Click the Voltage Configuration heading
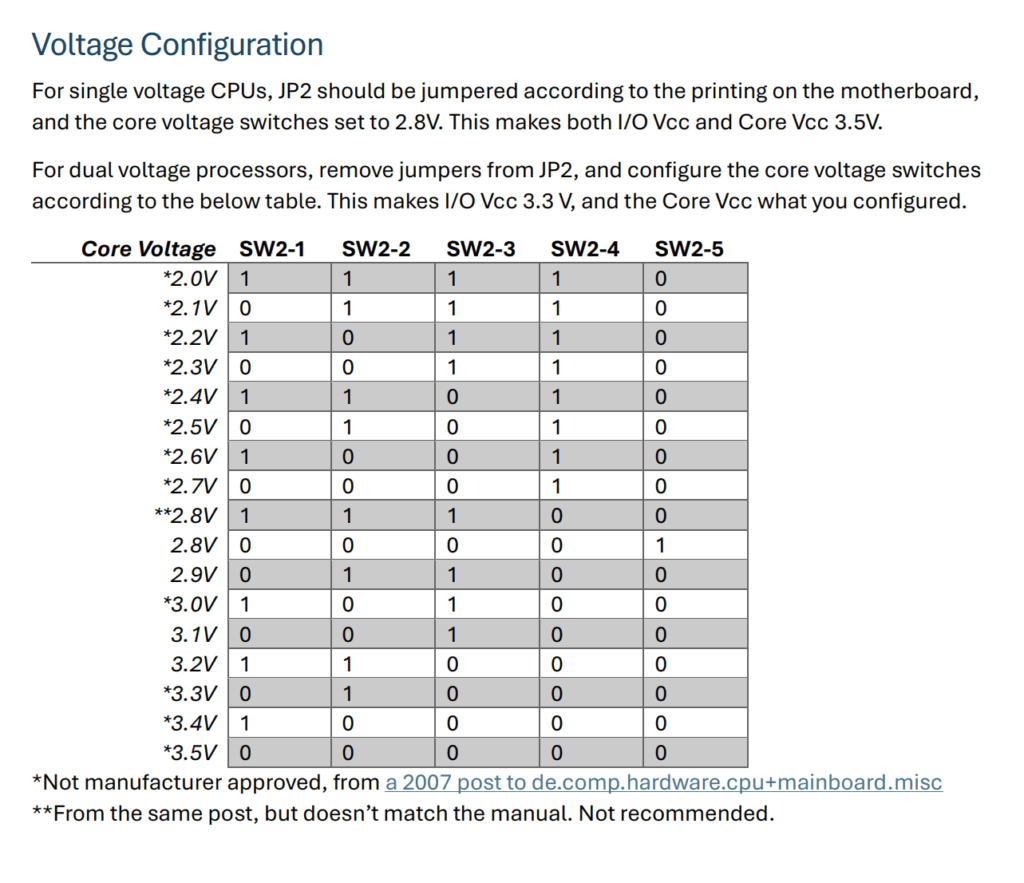Image resolution: width=1024 pixels, height=883 pixels. 177,45
